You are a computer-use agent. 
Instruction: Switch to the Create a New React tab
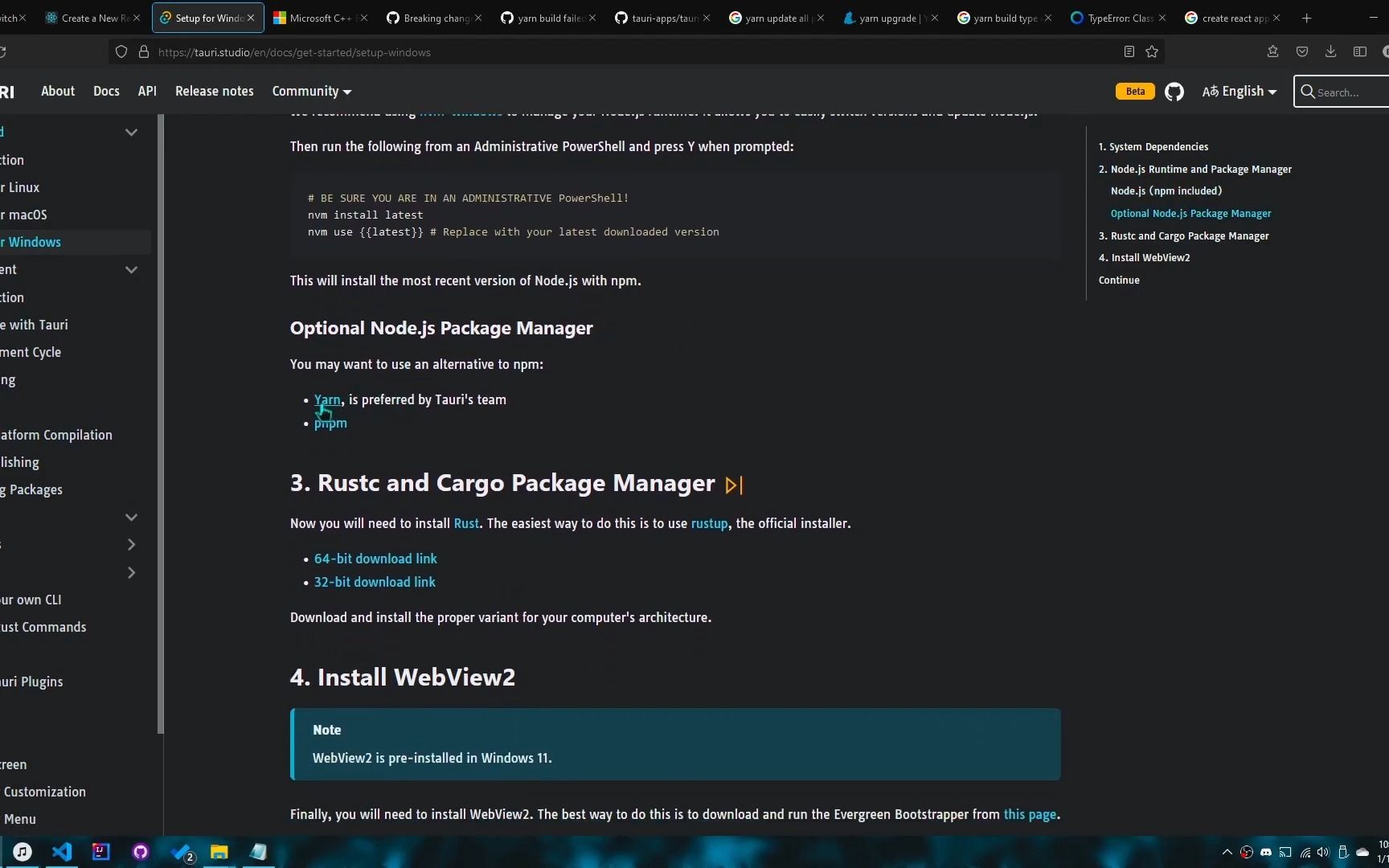[x=93, y=18]
